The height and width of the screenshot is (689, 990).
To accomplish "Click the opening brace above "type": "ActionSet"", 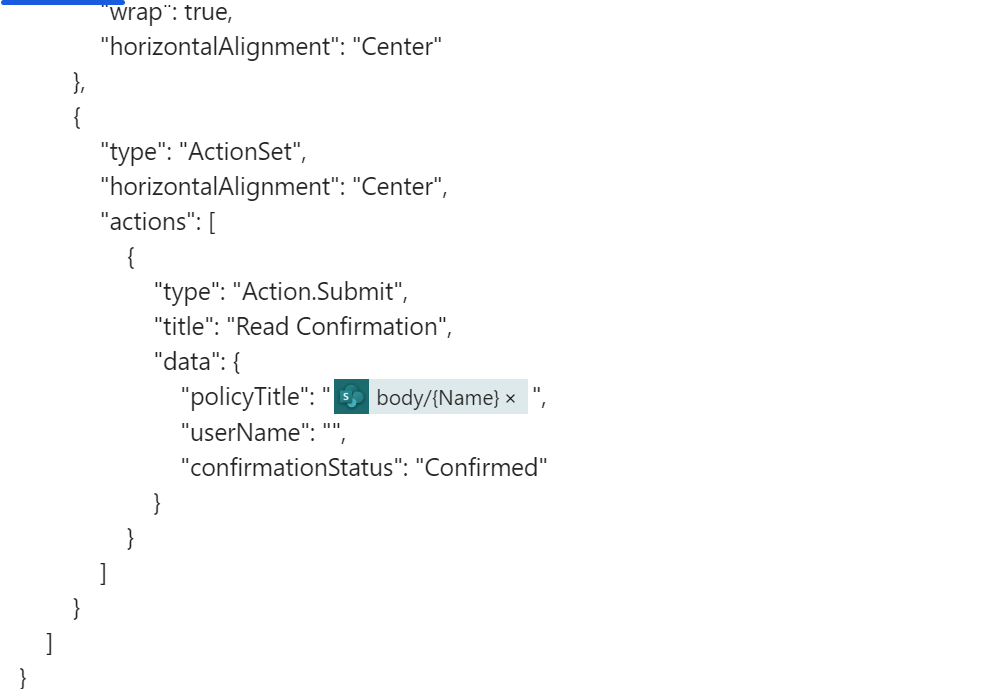I will click(x=77, y=117).
